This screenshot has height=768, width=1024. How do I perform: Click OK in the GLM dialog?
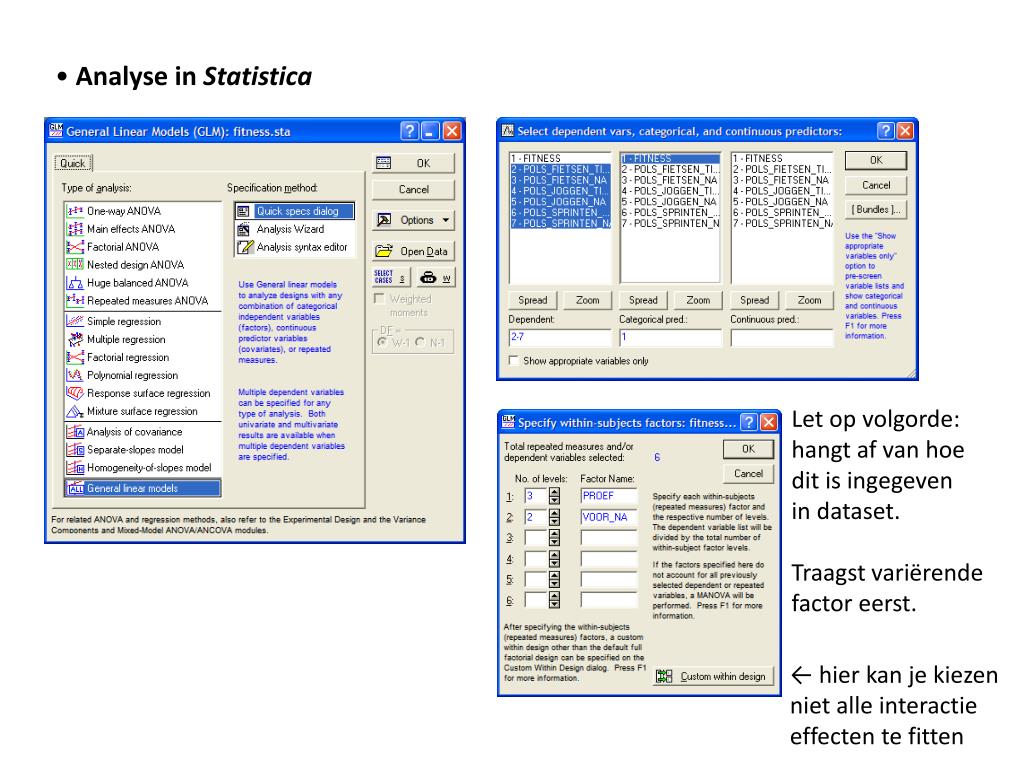click(x=413, y=163)
